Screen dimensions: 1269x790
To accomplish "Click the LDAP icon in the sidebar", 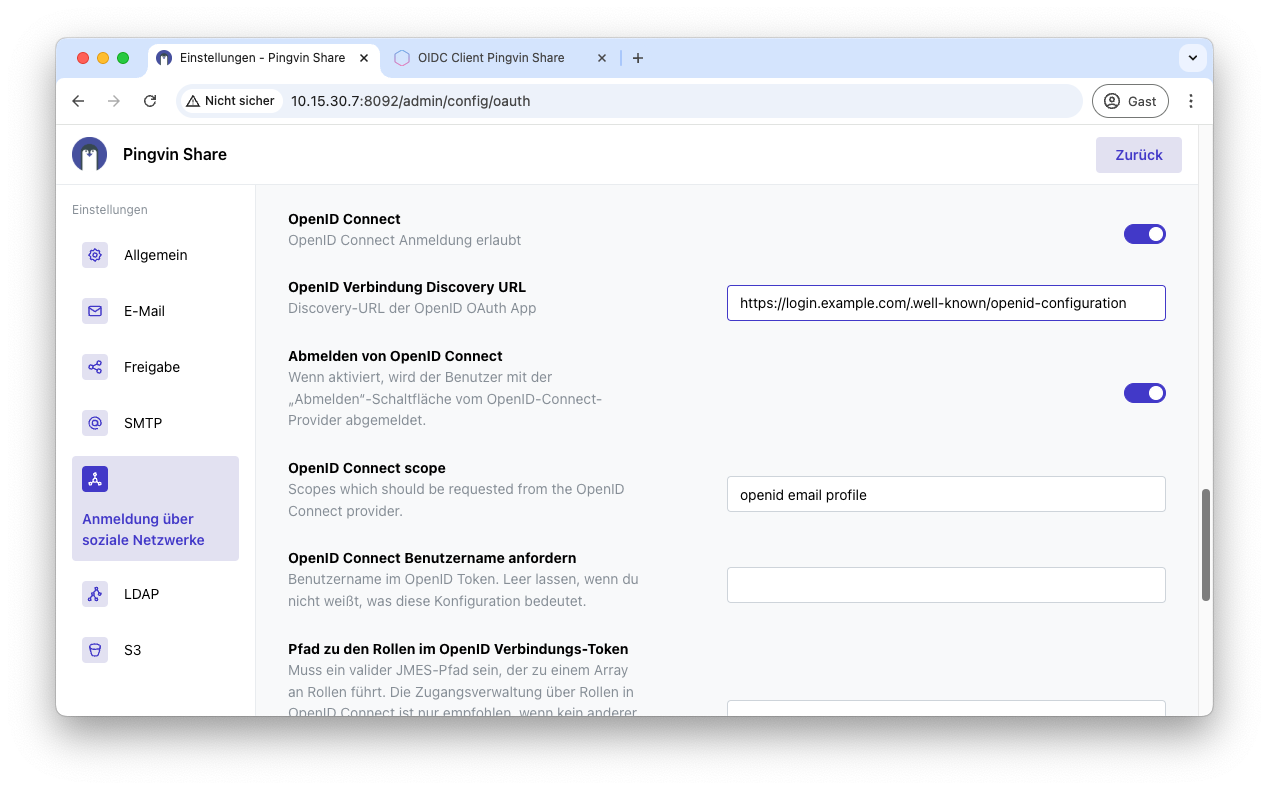I will pyautogui.click(x=94, y=593).
